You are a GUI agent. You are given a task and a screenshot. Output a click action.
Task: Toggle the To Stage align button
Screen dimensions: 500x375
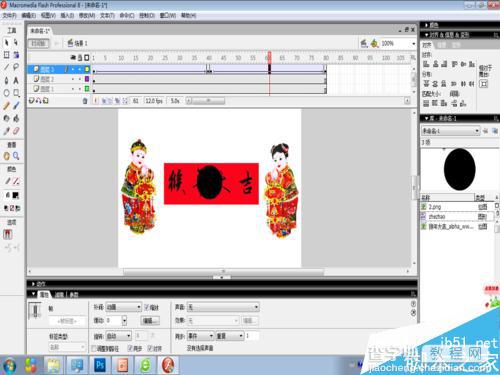(x=483, y=84)
